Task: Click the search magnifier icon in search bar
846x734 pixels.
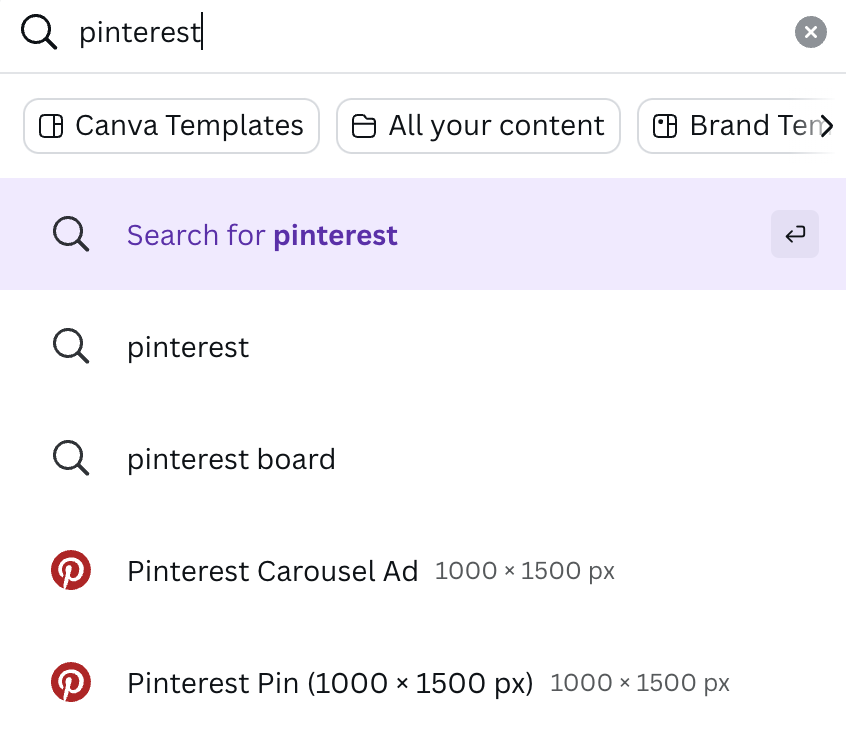Action: (x=39, y=32)
